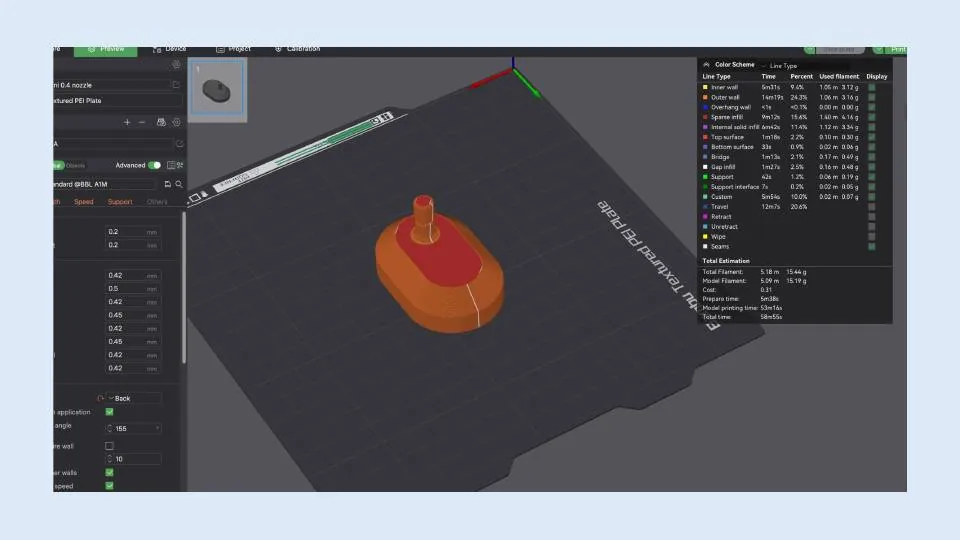
Task: Click the Slice plate button
Action: (840, 50)
